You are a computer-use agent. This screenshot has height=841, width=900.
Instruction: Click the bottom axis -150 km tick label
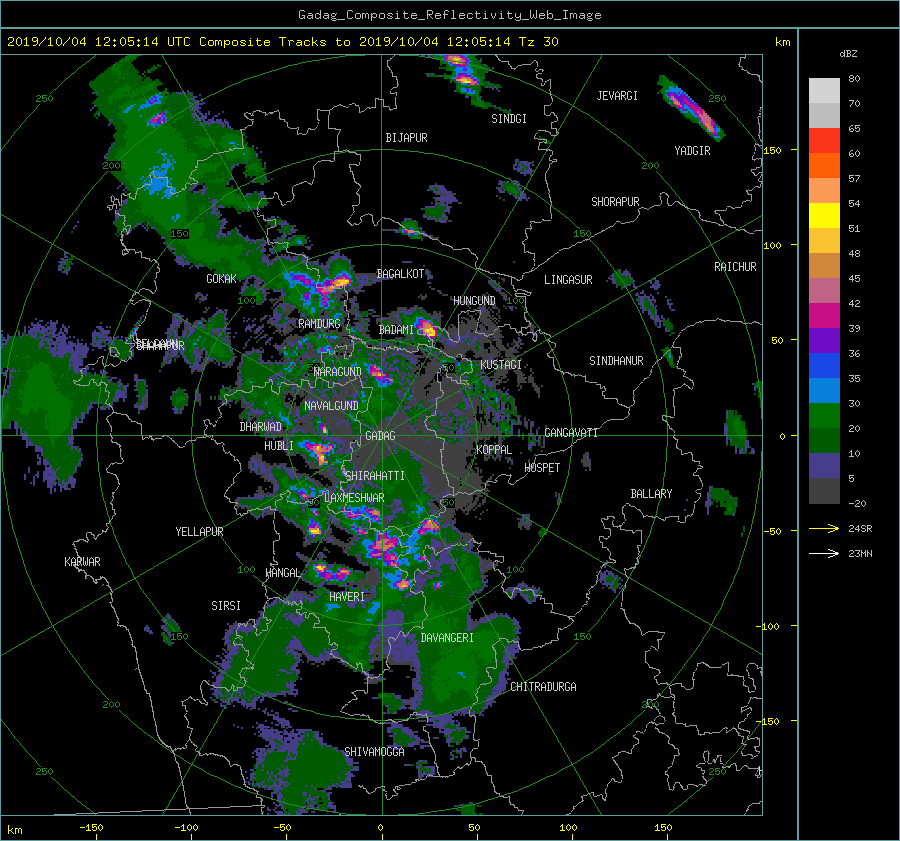[91, 828]
